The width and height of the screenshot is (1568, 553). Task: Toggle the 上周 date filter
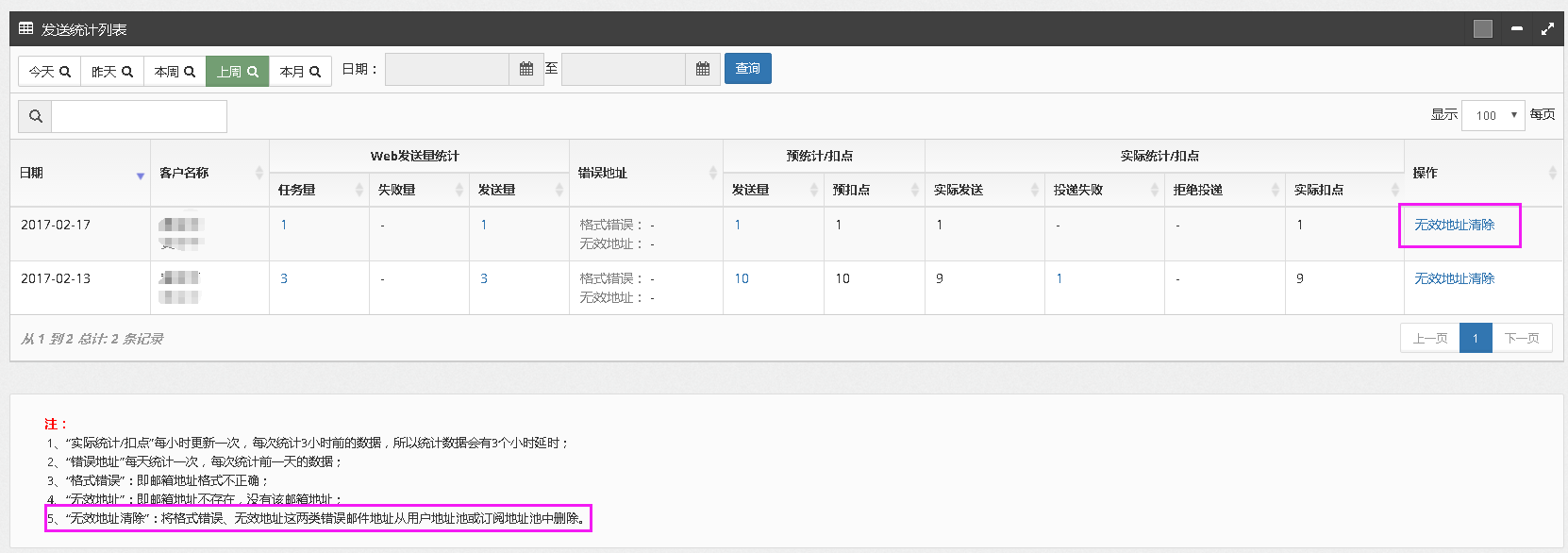tap(238, 72)
